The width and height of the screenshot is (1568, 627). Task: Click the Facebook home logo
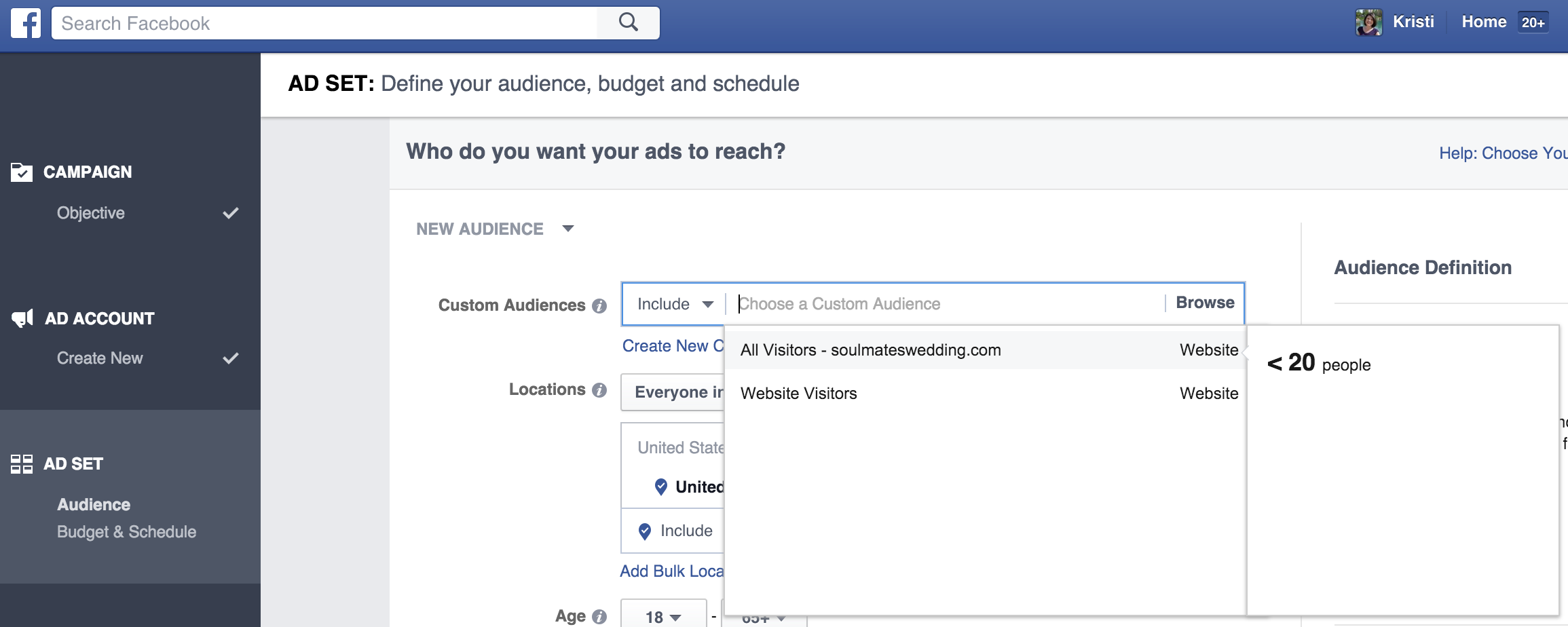[25, 22]
